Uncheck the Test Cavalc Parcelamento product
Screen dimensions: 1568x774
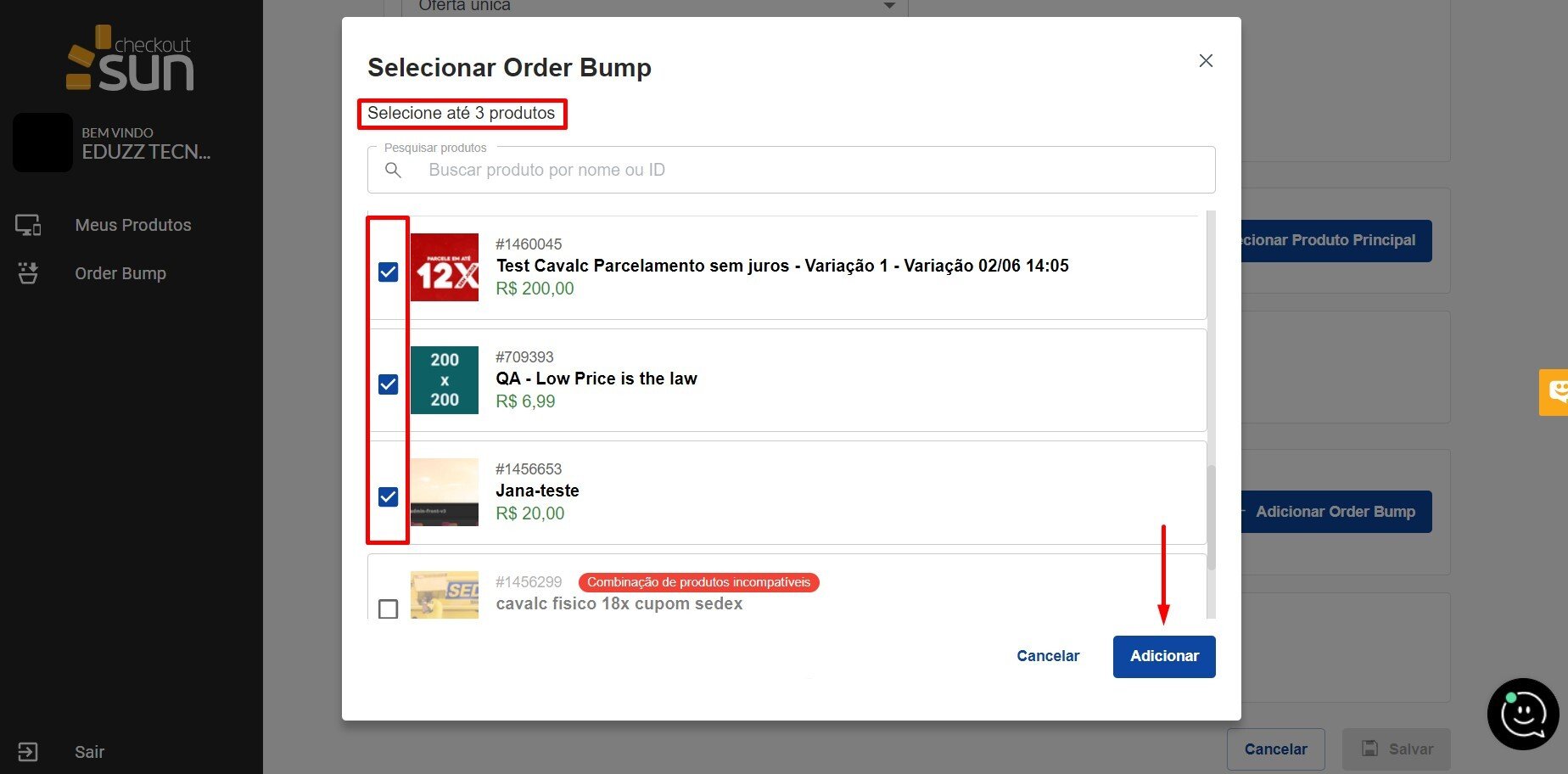pyautogui.click(x=388, y=272)
